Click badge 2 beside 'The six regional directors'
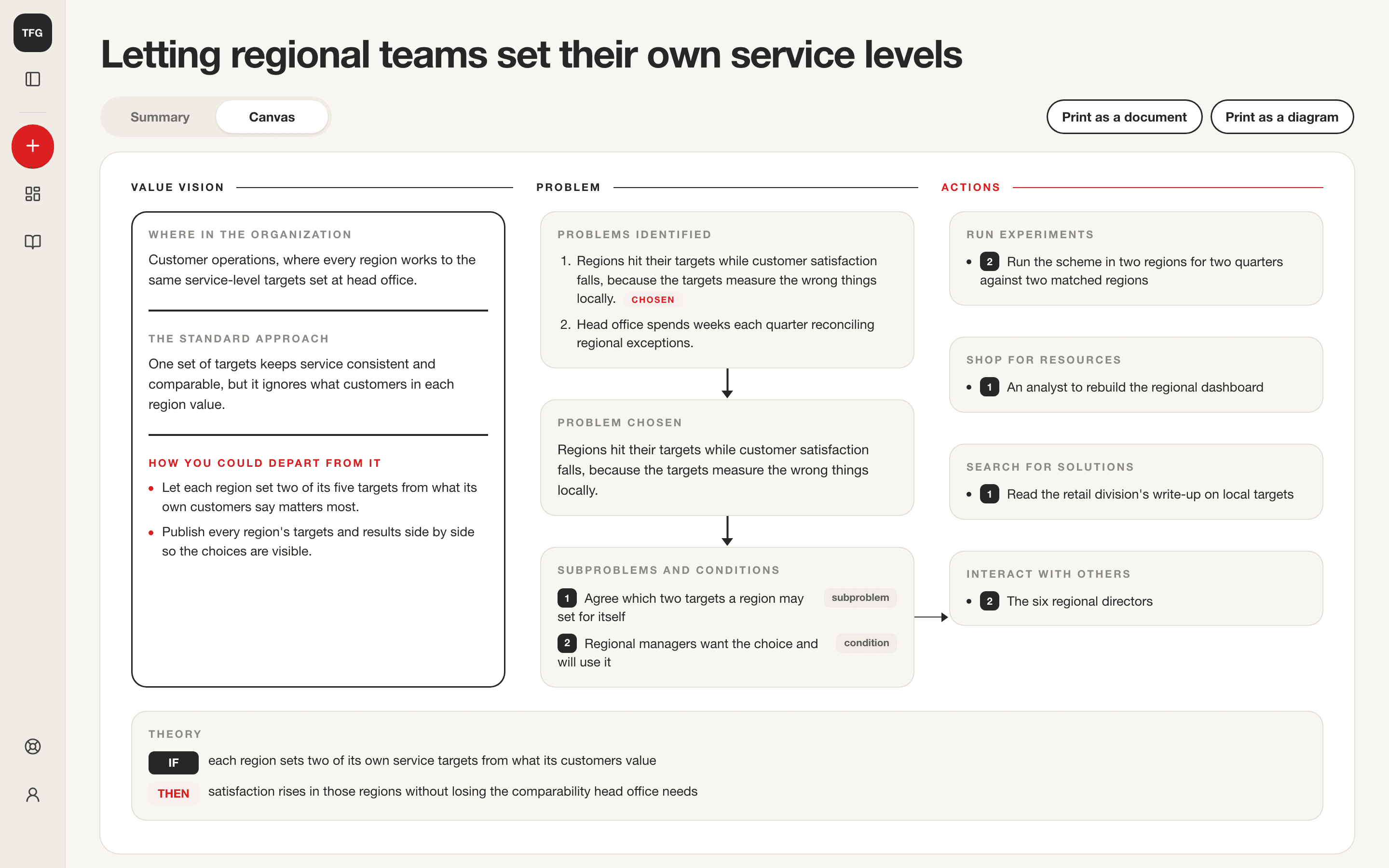 coord(989,601)
